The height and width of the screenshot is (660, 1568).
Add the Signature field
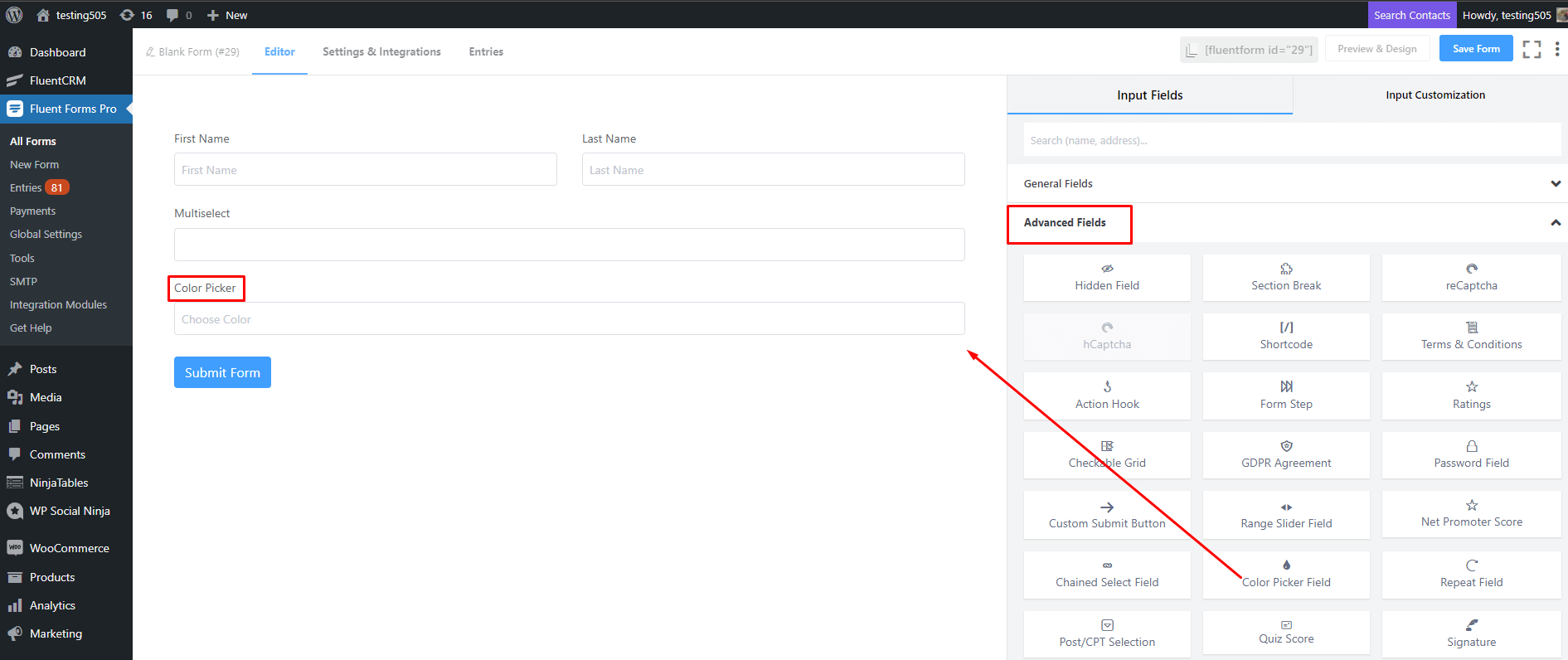pos(1471,634)
